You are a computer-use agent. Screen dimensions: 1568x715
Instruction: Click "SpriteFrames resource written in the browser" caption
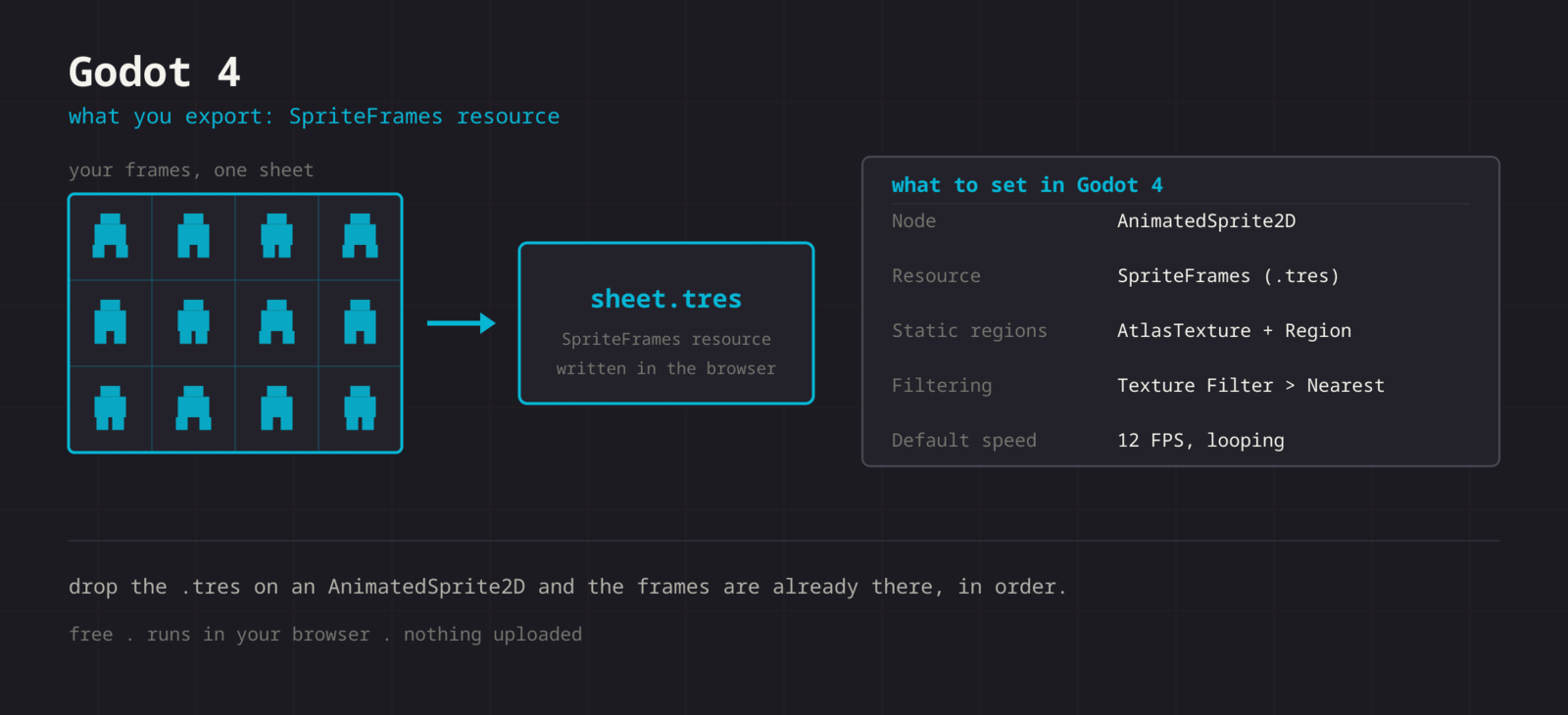click(666, 354)
